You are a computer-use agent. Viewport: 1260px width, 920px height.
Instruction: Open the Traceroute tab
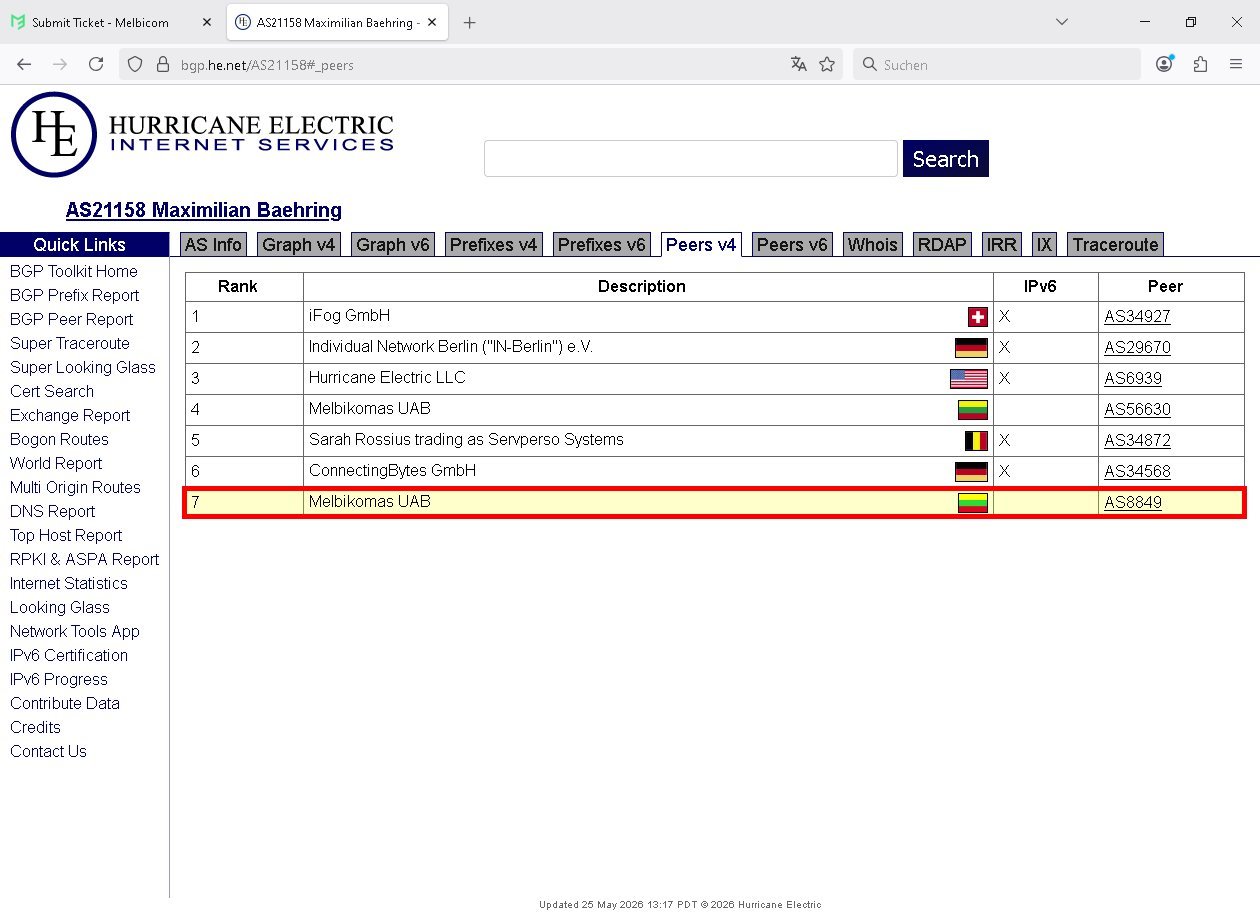pos(1115,245)
